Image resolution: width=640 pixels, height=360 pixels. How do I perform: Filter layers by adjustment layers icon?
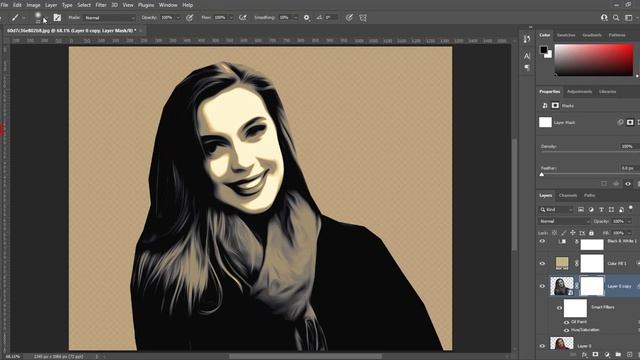[591, 209]
